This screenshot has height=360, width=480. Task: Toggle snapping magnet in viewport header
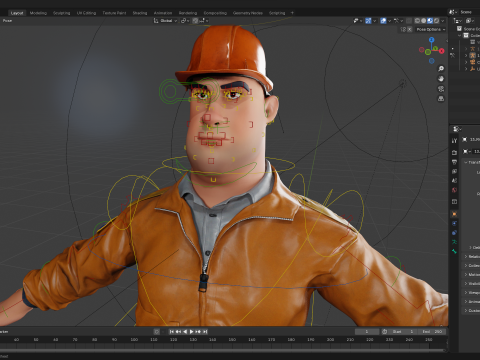[195, 21]
